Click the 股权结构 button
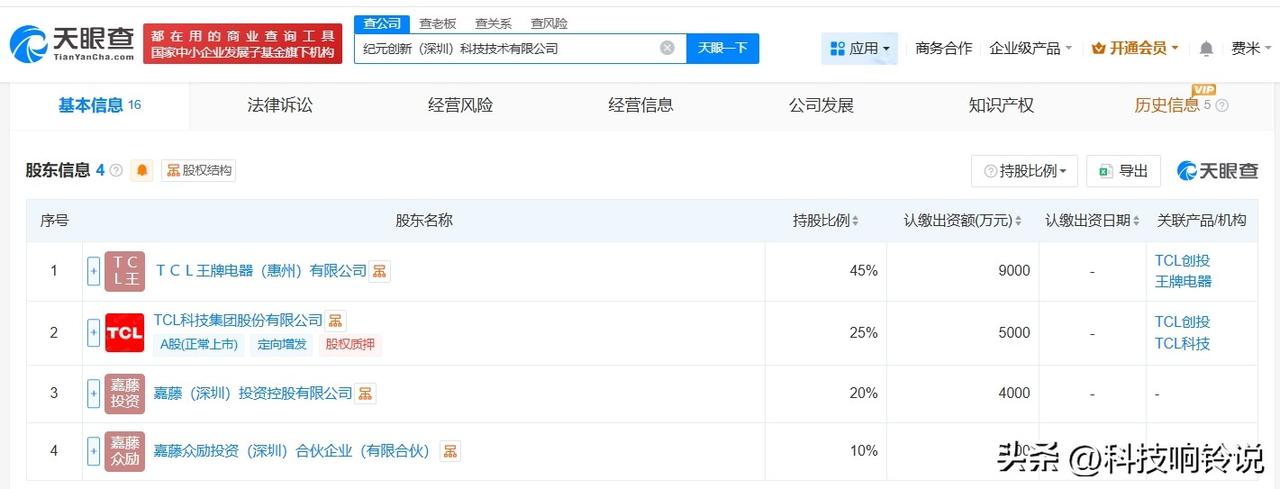Screen dimensions: 1280x489 tap(199, 171)
